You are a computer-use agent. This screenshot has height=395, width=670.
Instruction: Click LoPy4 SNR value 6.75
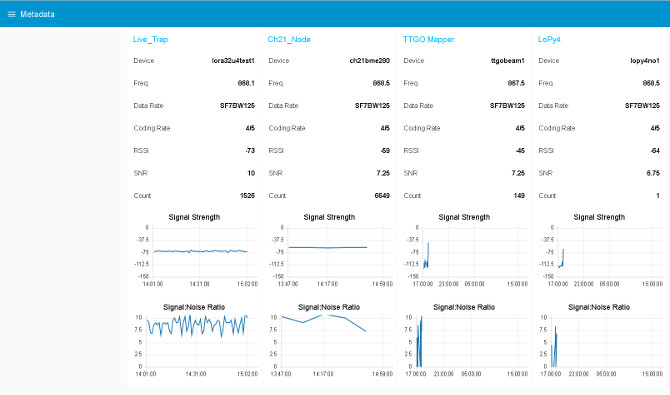(653, 173)
